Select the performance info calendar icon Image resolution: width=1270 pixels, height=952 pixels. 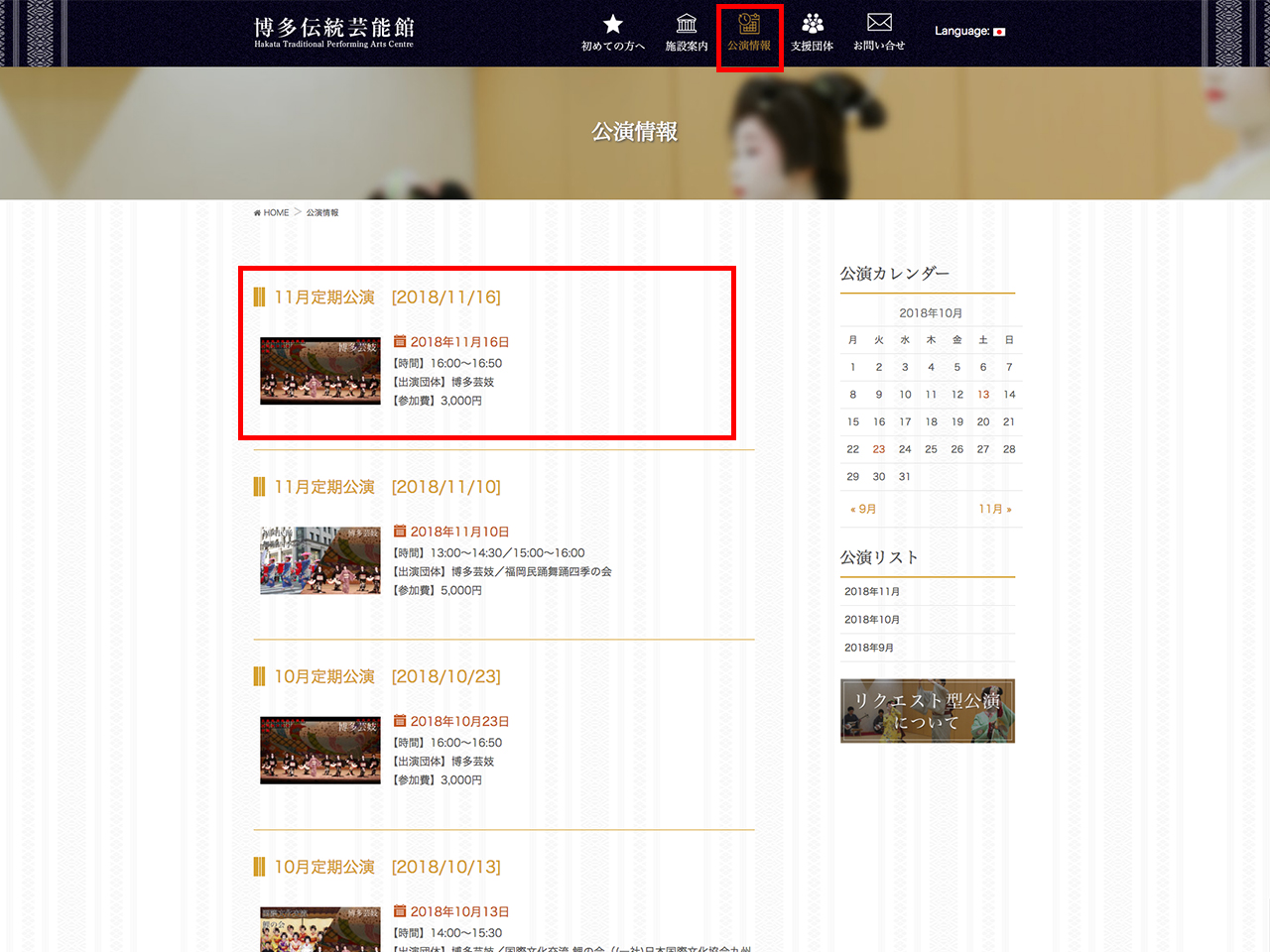749,25
